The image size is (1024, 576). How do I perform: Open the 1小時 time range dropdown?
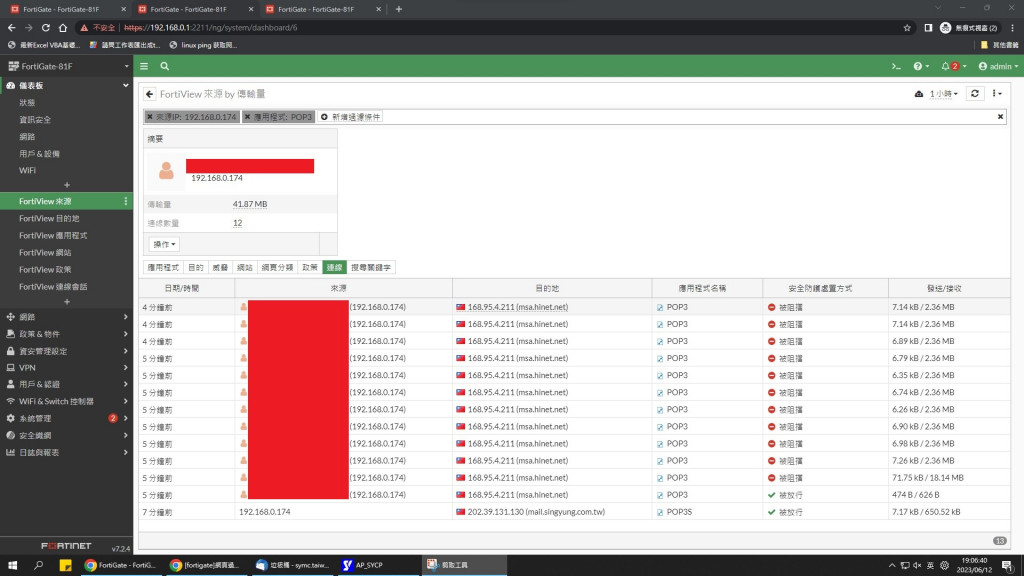(x=943, y=94)
